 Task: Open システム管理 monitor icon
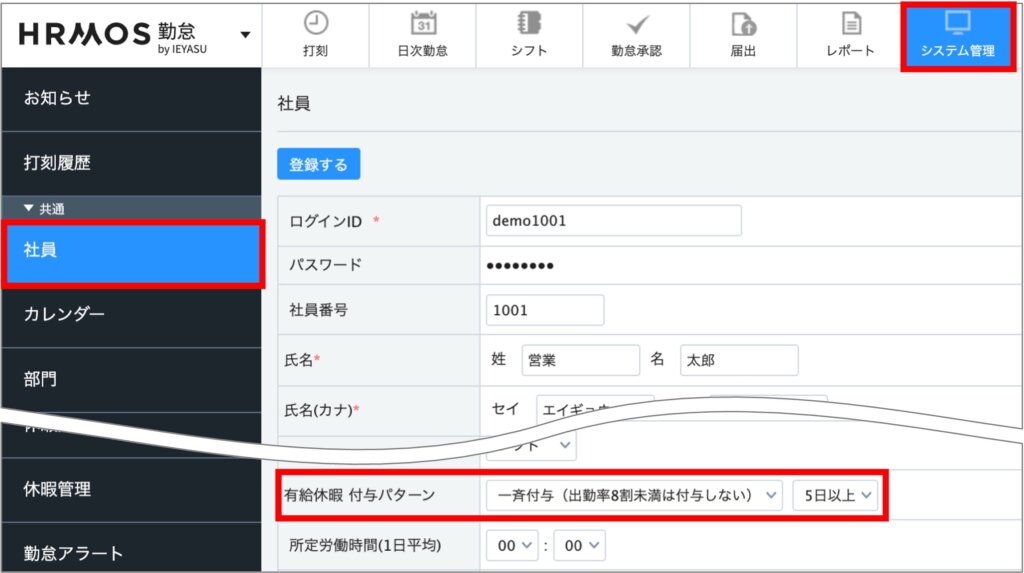point(957,24)
